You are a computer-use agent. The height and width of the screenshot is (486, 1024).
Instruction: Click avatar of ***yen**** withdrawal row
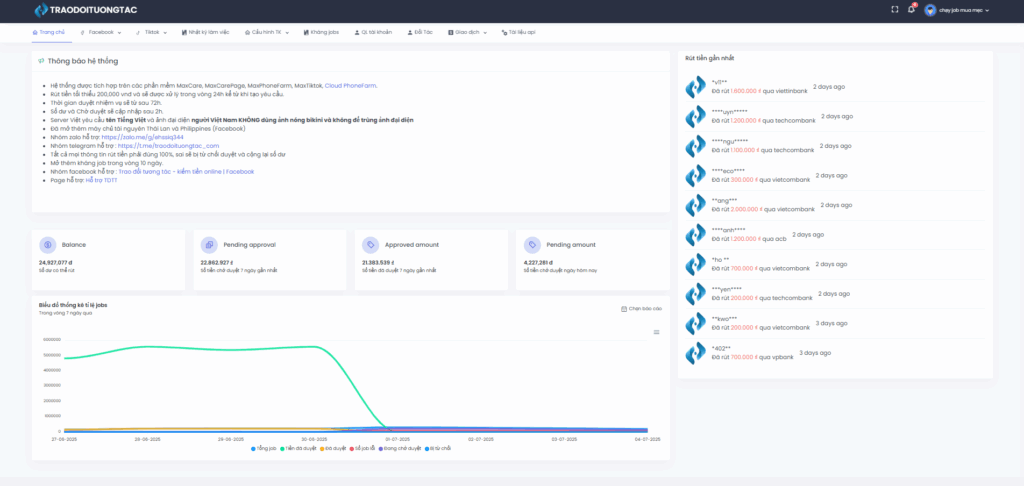(696, 294)
